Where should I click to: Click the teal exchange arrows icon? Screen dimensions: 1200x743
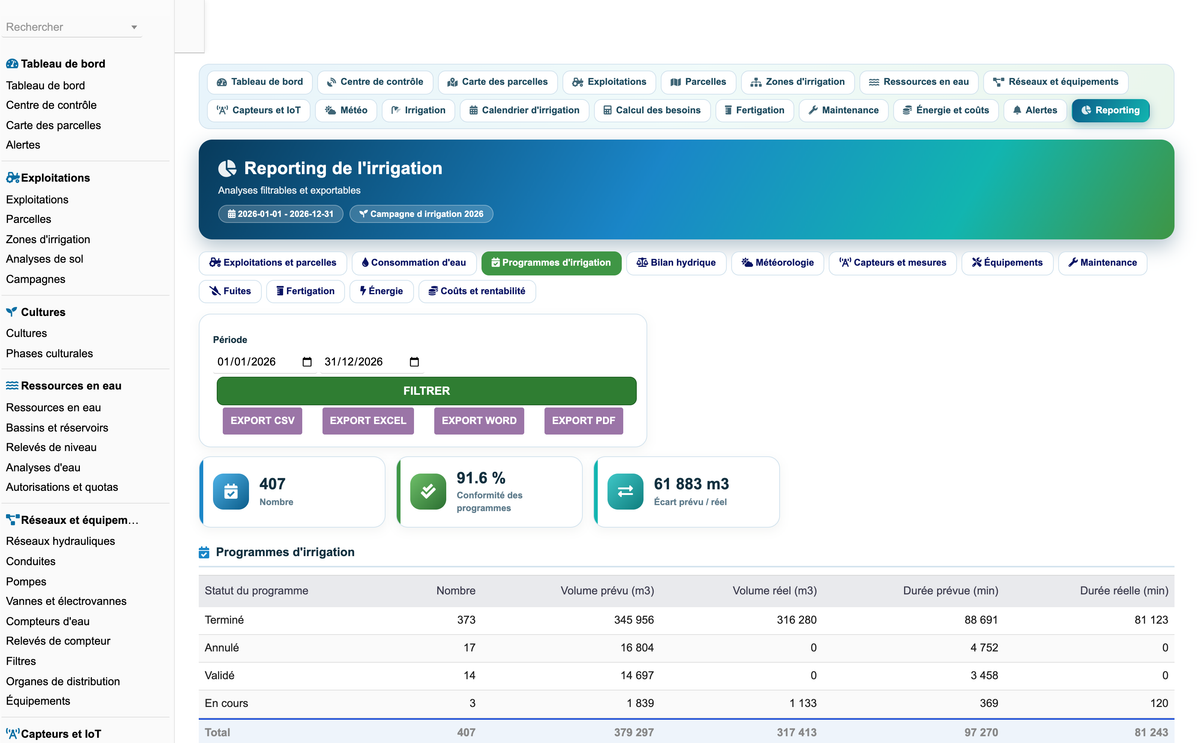(625, 491)
